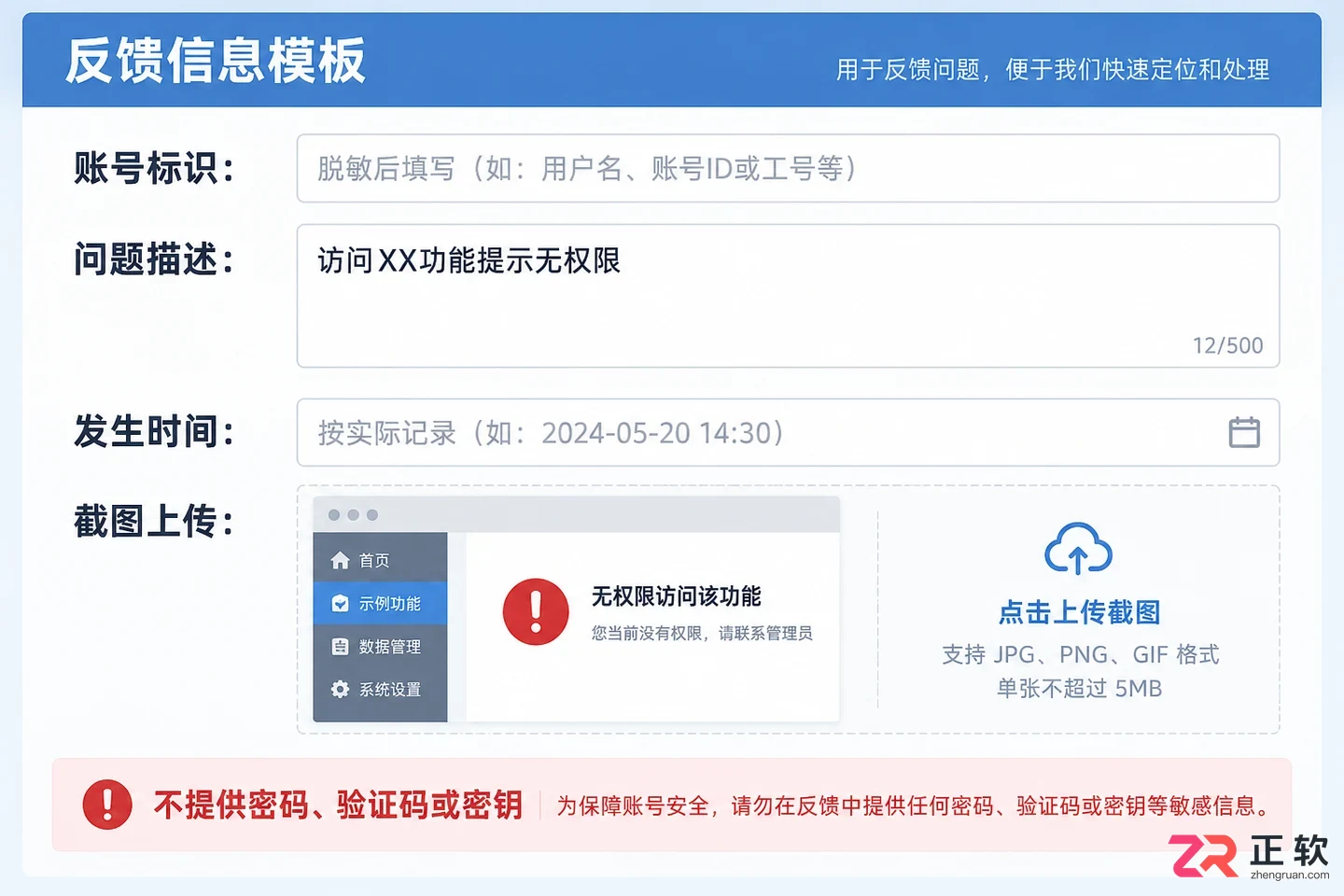Click the 为保障账号安全 notice sentence
Viewport: 1344px width, 896px height.
pos(914,805)
